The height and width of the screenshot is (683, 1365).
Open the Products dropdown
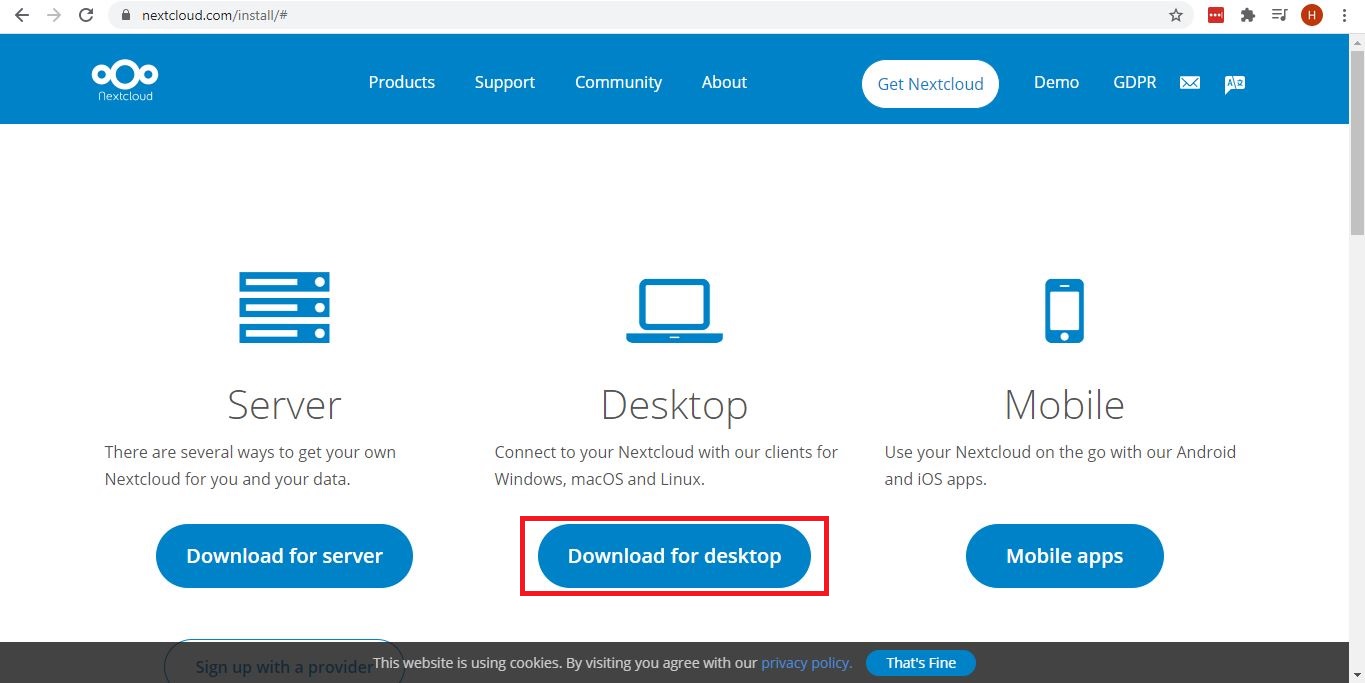coord(401,82)
